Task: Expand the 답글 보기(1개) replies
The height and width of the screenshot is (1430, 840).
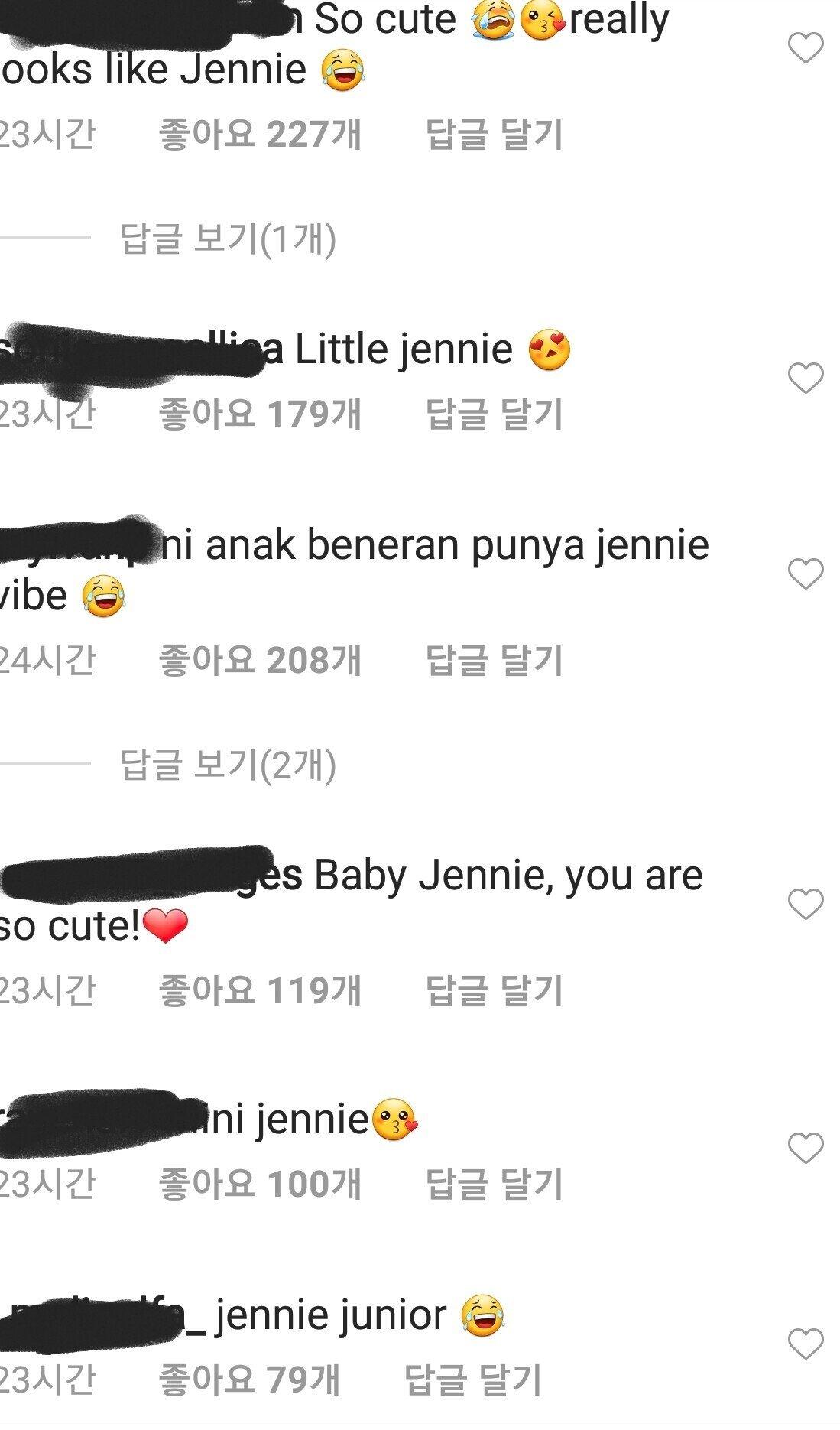Action: click(x=228, y=239)
